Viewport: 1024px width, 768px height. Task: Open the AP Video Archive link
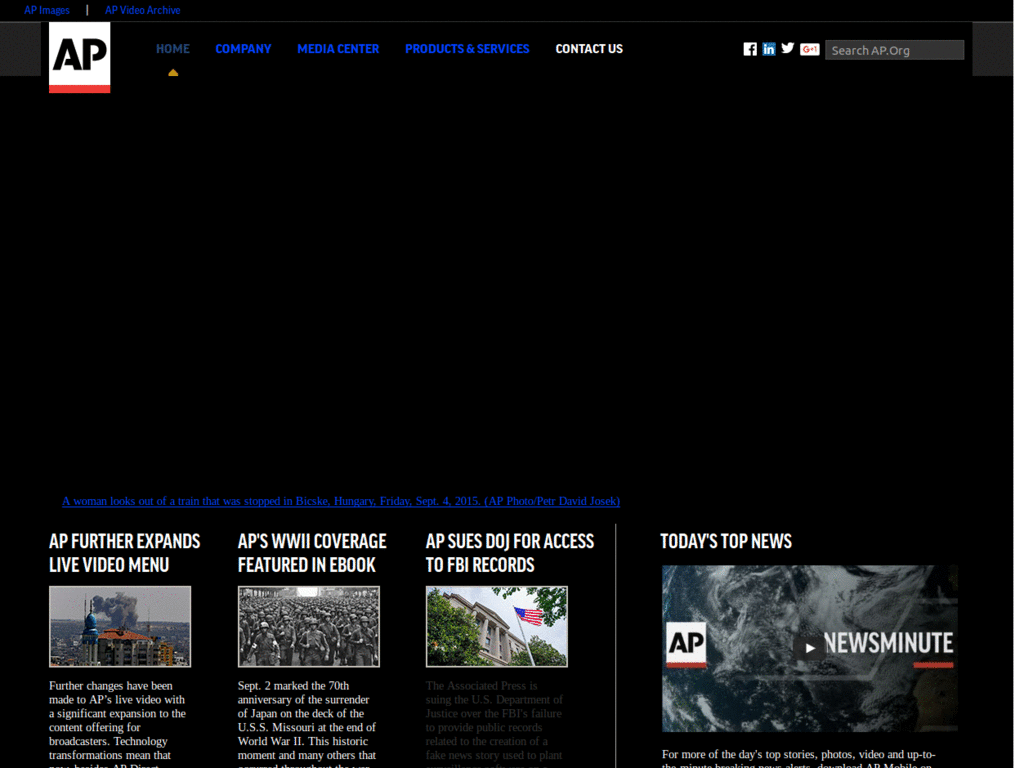(x=142, y=9)
